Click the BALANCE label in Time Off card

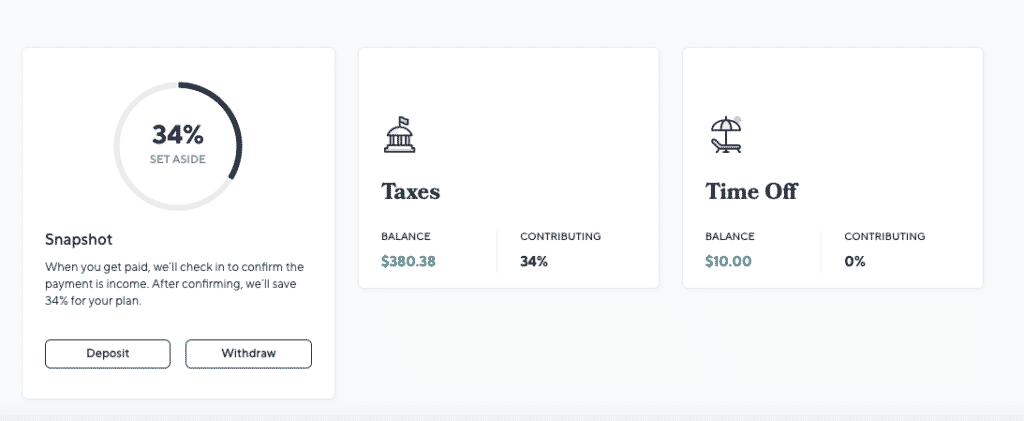[729, 236]
